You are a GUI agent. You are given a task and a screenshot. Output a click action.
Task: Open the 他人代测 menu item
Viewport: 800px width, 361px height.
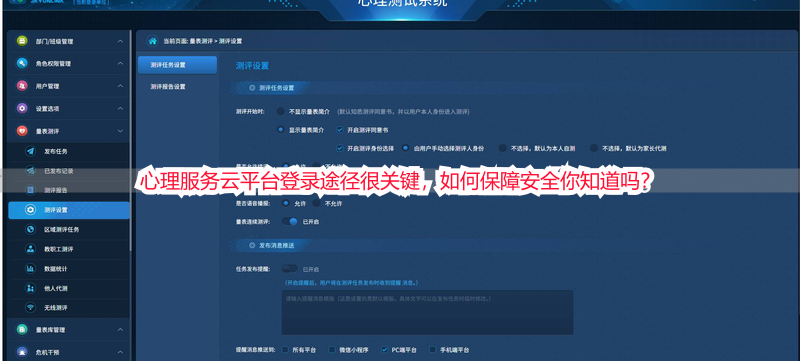69,288
